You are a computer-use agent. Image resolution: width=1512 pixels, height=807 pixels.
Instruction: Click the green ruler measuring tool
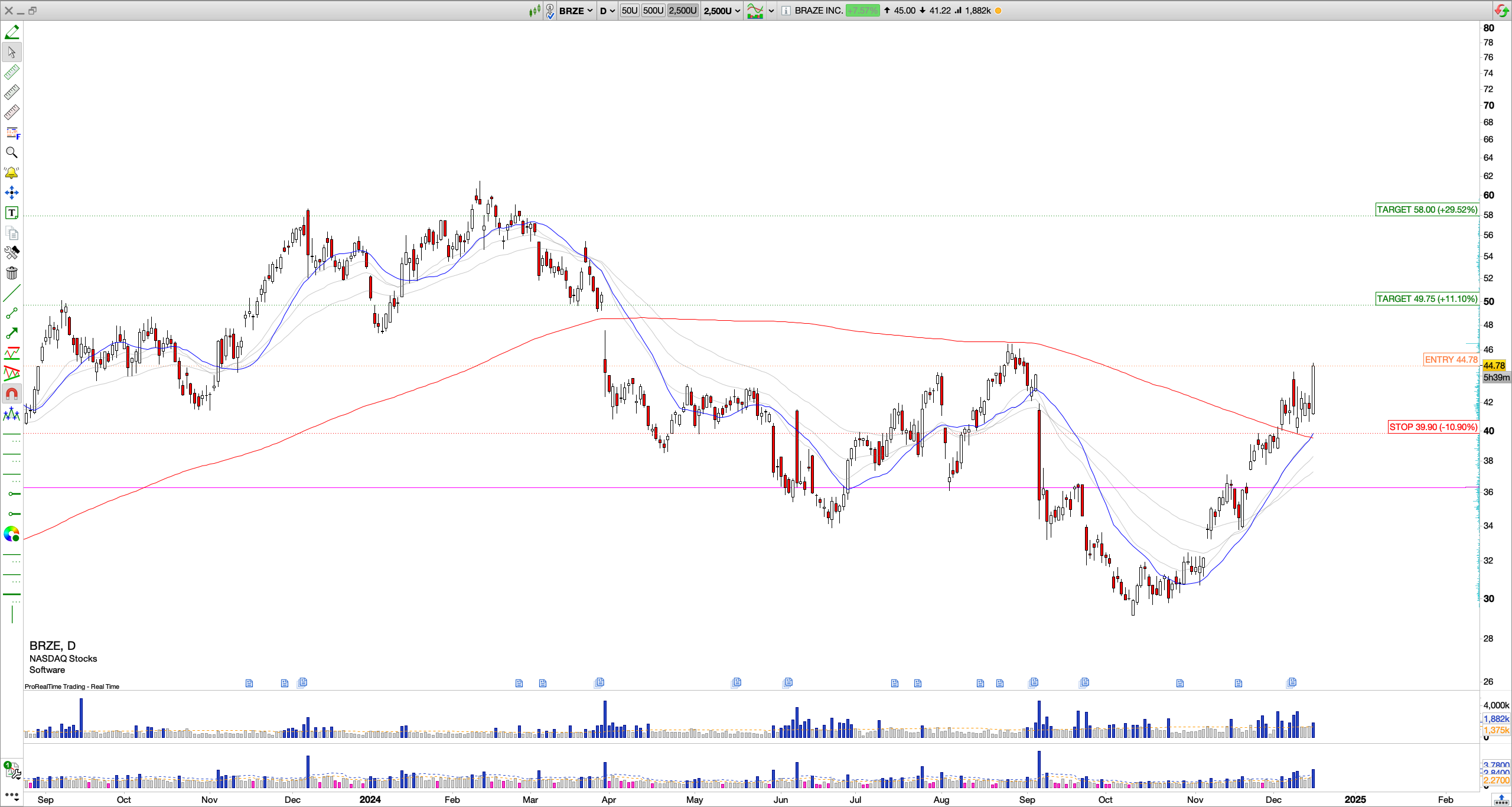[x=12, y=72]
